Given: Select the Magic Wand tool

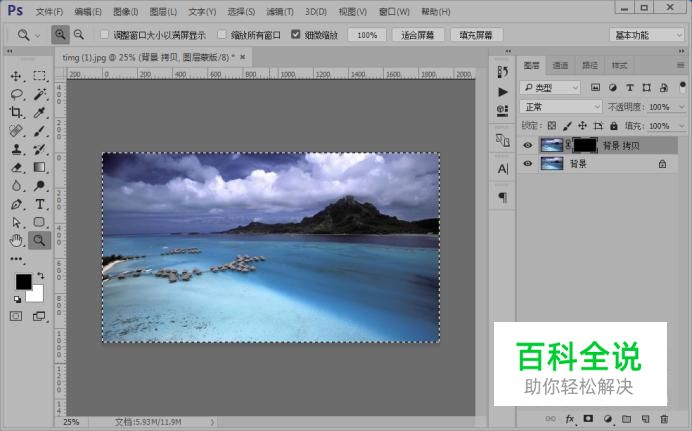Looking at the screenshot, I should point(40,94).
